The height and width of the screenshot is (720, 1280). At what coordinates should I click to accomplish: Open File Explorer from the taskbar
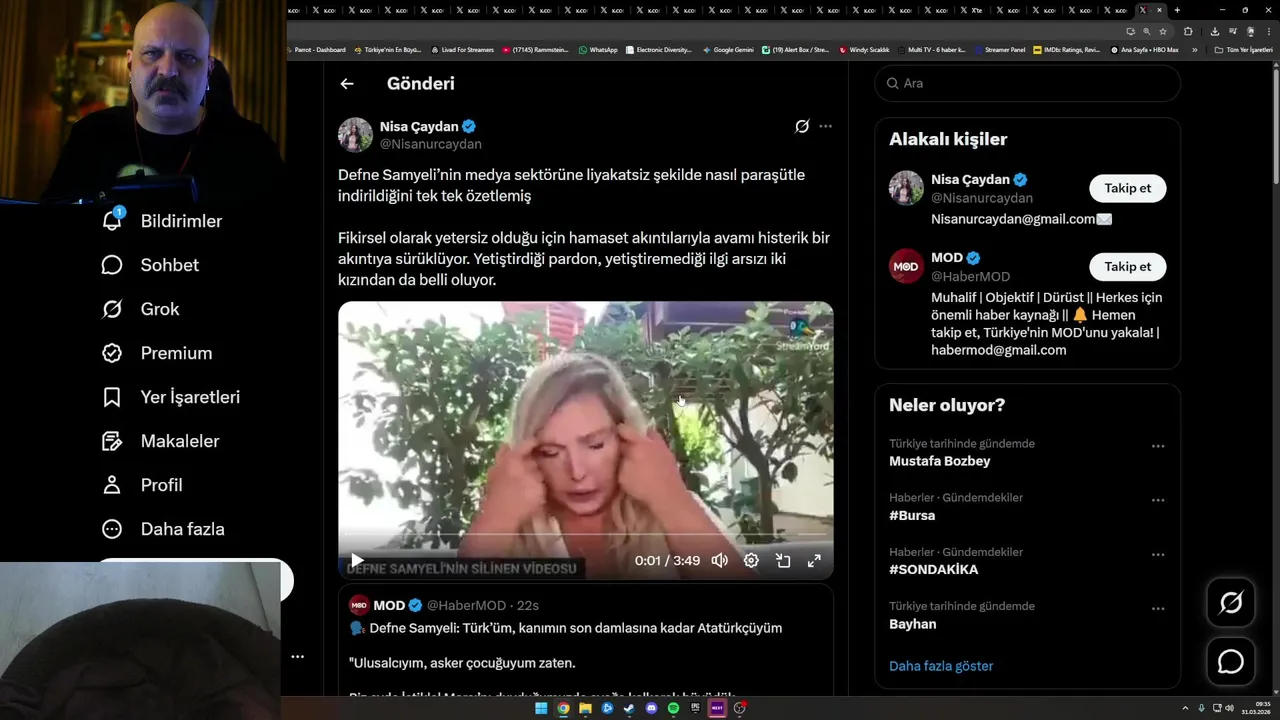(x=585, y=708)
